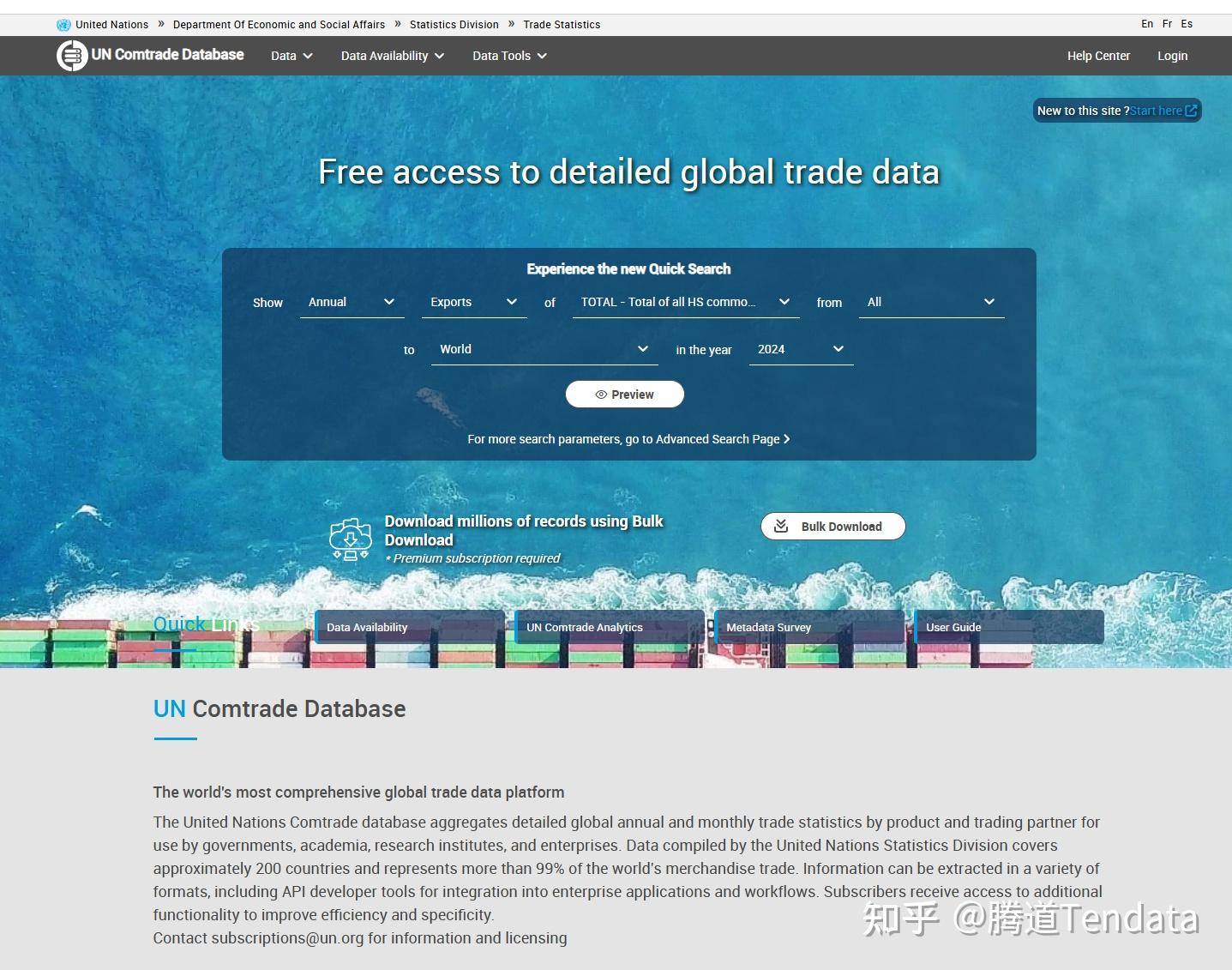This screenshot has width=1232, height=970.
Task: Open the Metadata Survey quick link
Action: point(809,627)
